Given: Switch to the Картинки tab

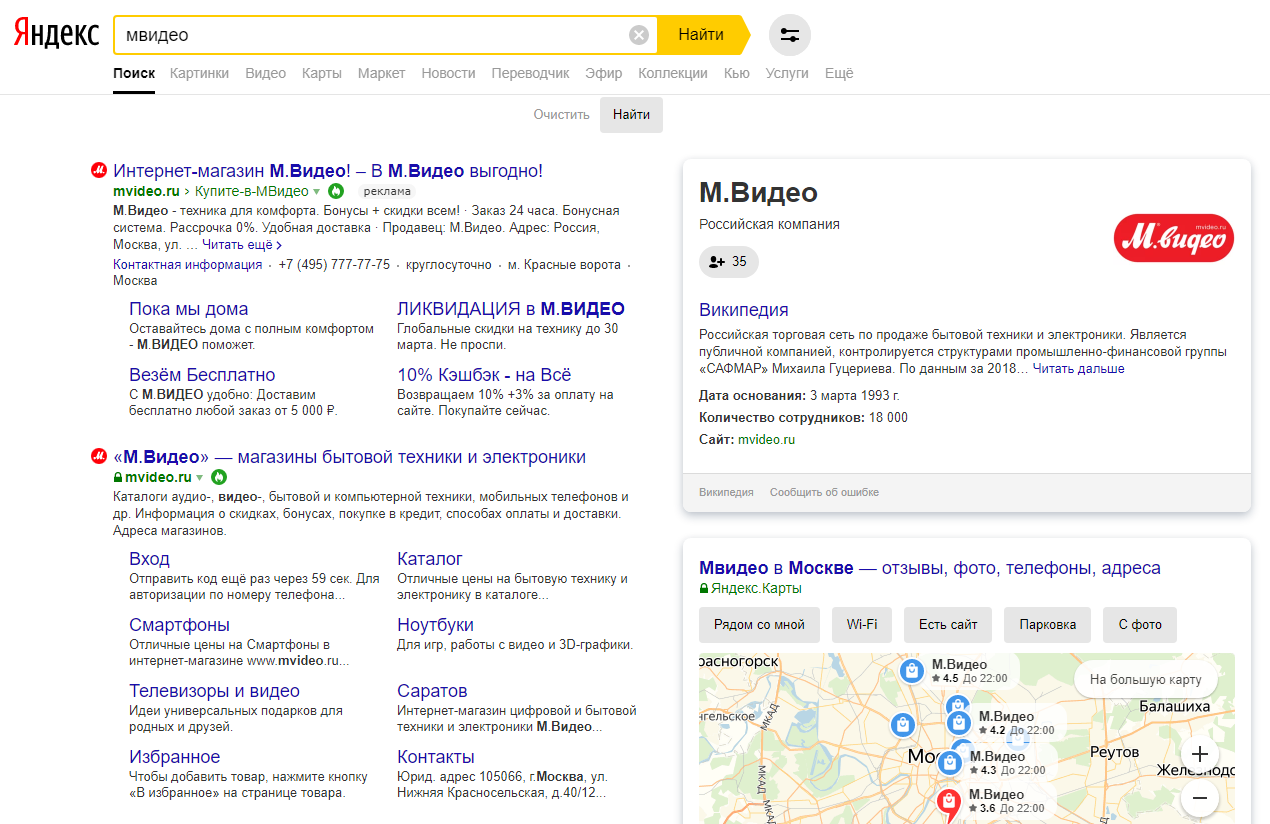Looking at the screenshot, I should click(199, 73).
